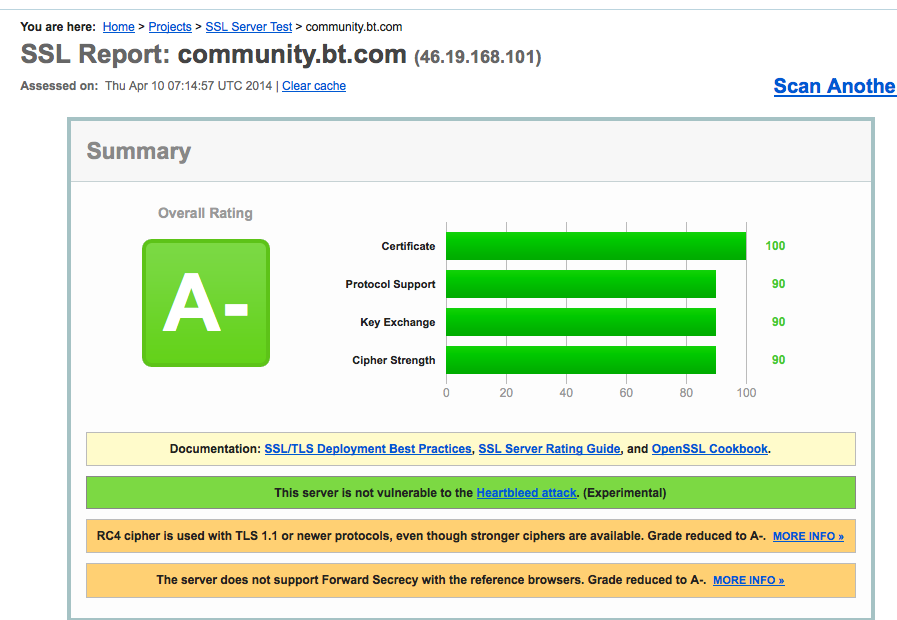The height and width of the screenshot is (620, 897).
Task: Click the 'Cipher Strength' chart label
Action: point(394,360)
